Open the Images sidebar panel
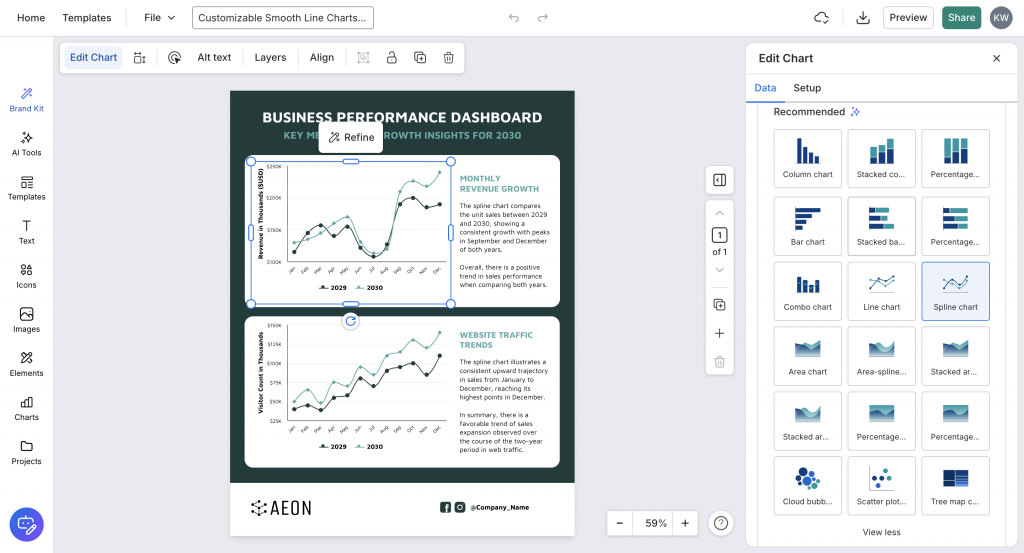This screenshot has height=553, width=1024. coord(26,321)
